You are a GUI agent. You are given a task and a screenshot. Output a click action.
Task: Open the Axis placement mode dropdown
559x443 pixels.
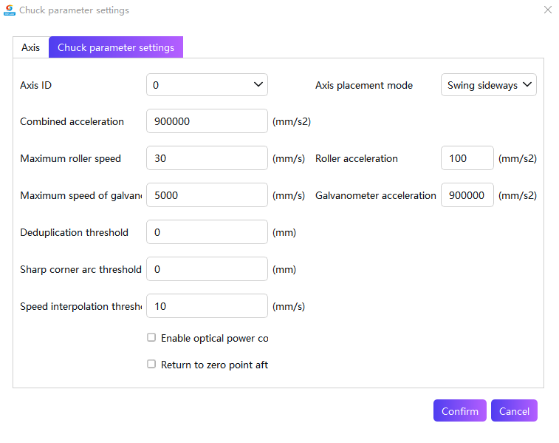click(488, 85)
